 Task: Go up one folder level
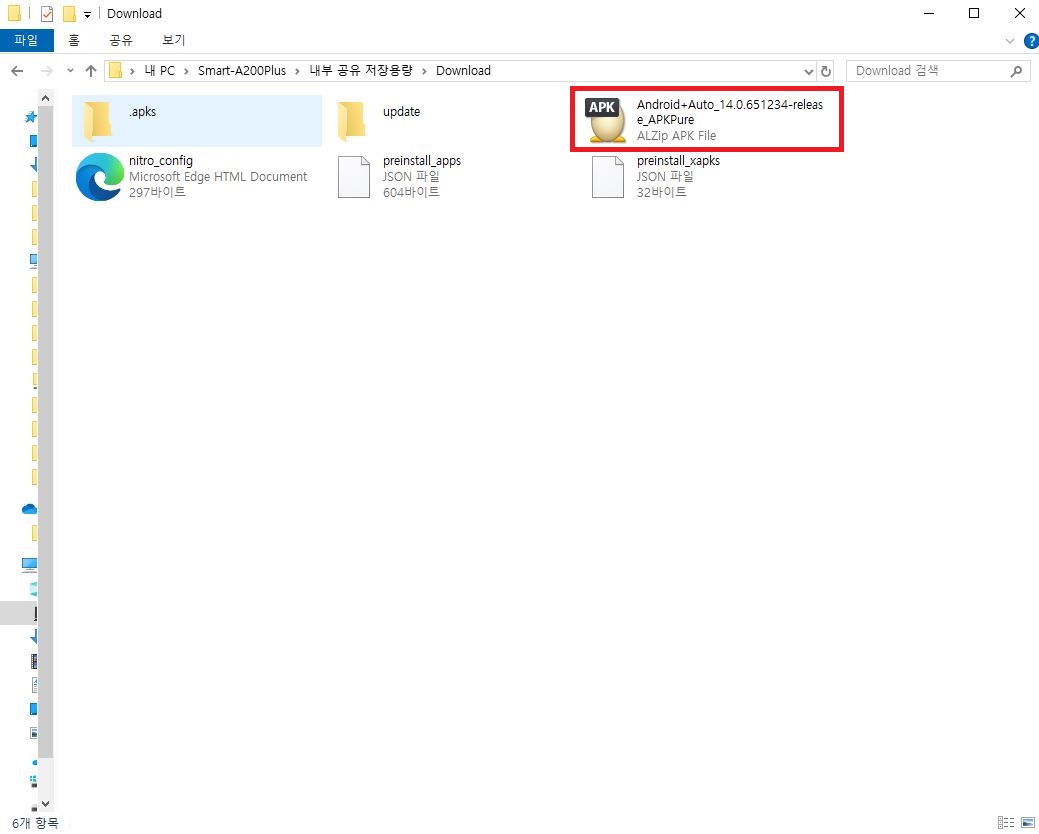(91, 71)
